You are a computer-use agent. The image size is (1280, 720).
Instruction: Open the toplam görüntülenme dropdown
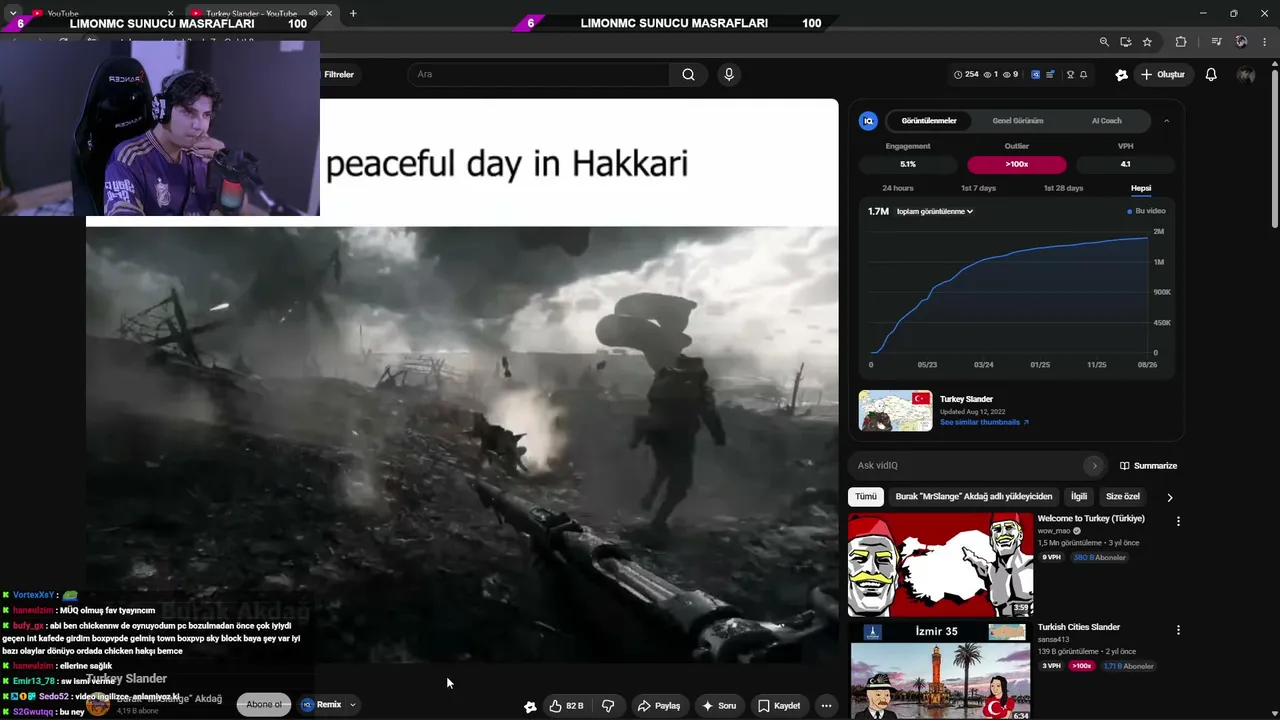click(x=935, y=211)
